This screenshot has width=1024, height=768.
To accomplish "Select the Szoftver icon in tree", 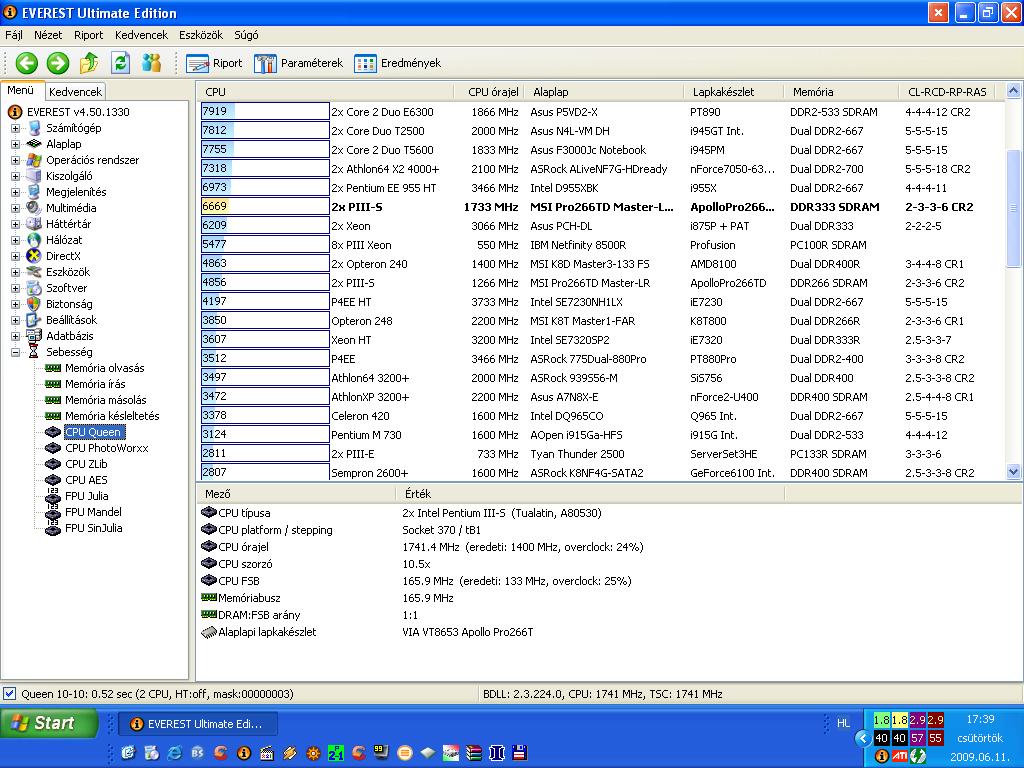I will click(x=34, y=288).
